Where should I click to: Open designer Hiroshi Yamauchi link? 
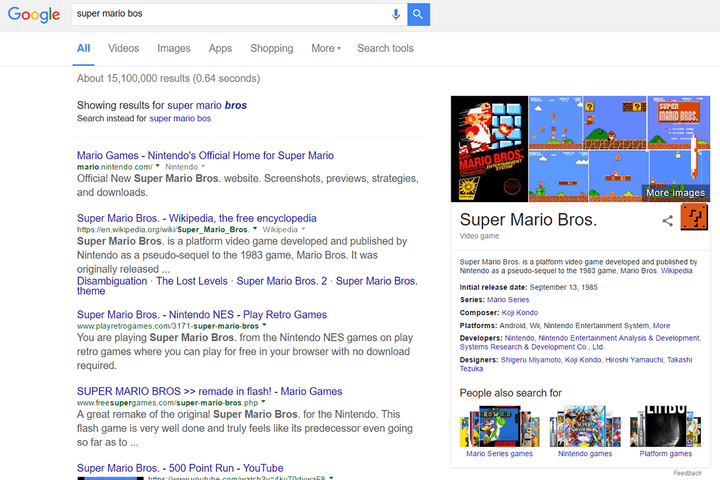point(634,360)
